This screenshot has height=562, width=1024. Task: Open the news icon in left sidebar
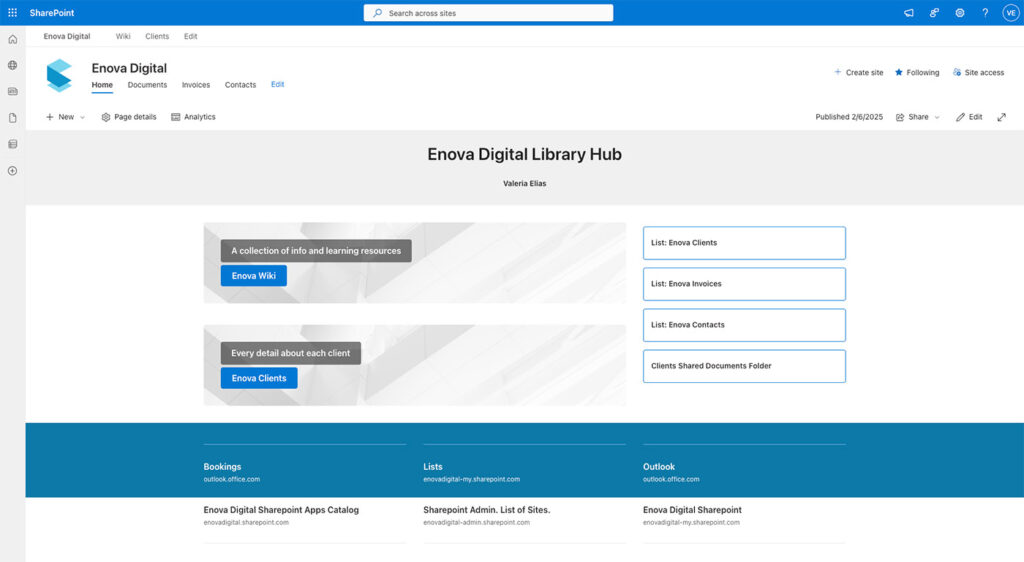12,91
